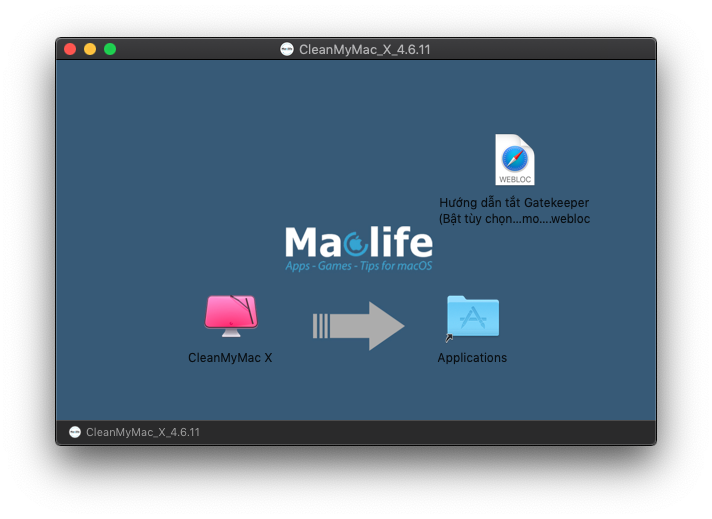Maximize the window with green button
This screenshot has height=519, width=712.
pos(110,49)
